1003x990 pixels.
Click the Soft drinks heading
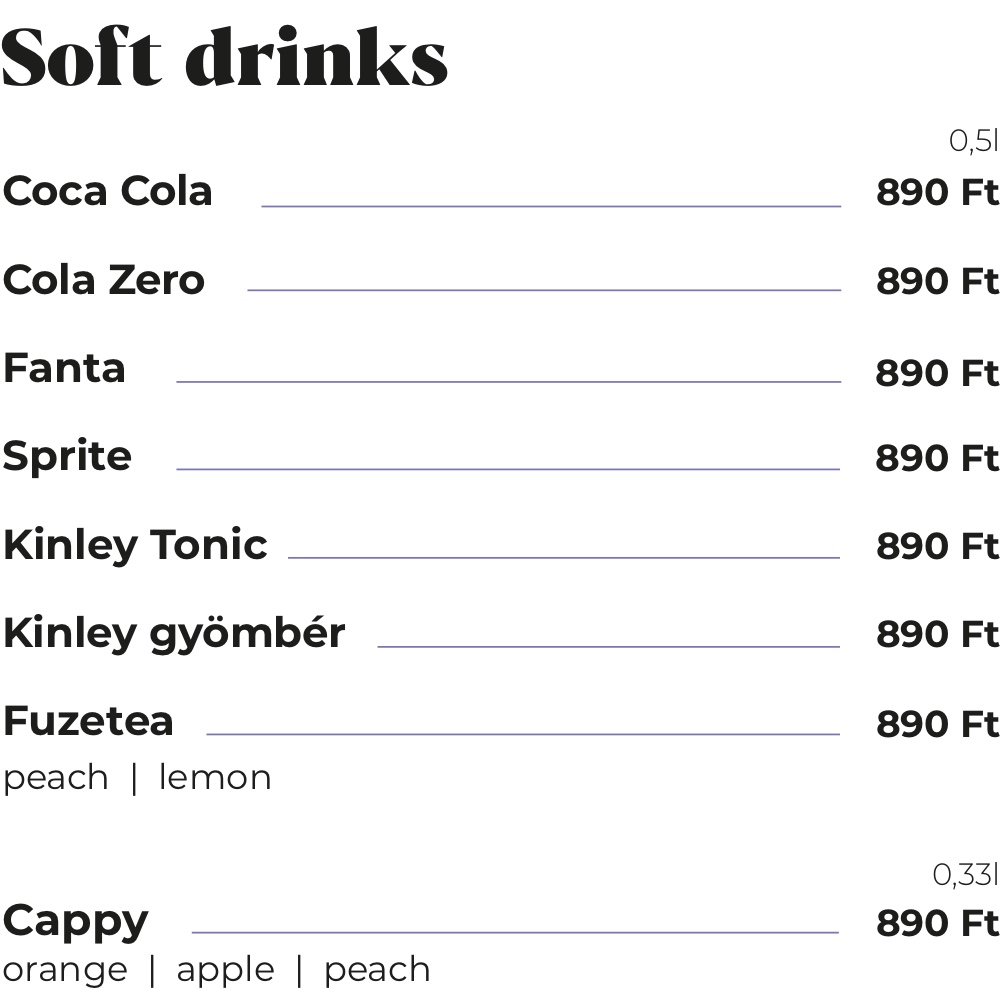coord(225,57)
